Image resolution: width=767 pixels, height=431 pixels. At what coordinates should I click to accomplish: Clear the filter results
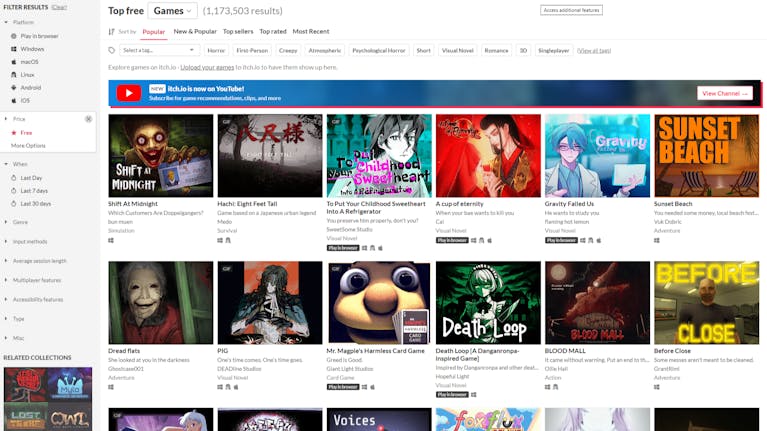(x=59, y=7)
